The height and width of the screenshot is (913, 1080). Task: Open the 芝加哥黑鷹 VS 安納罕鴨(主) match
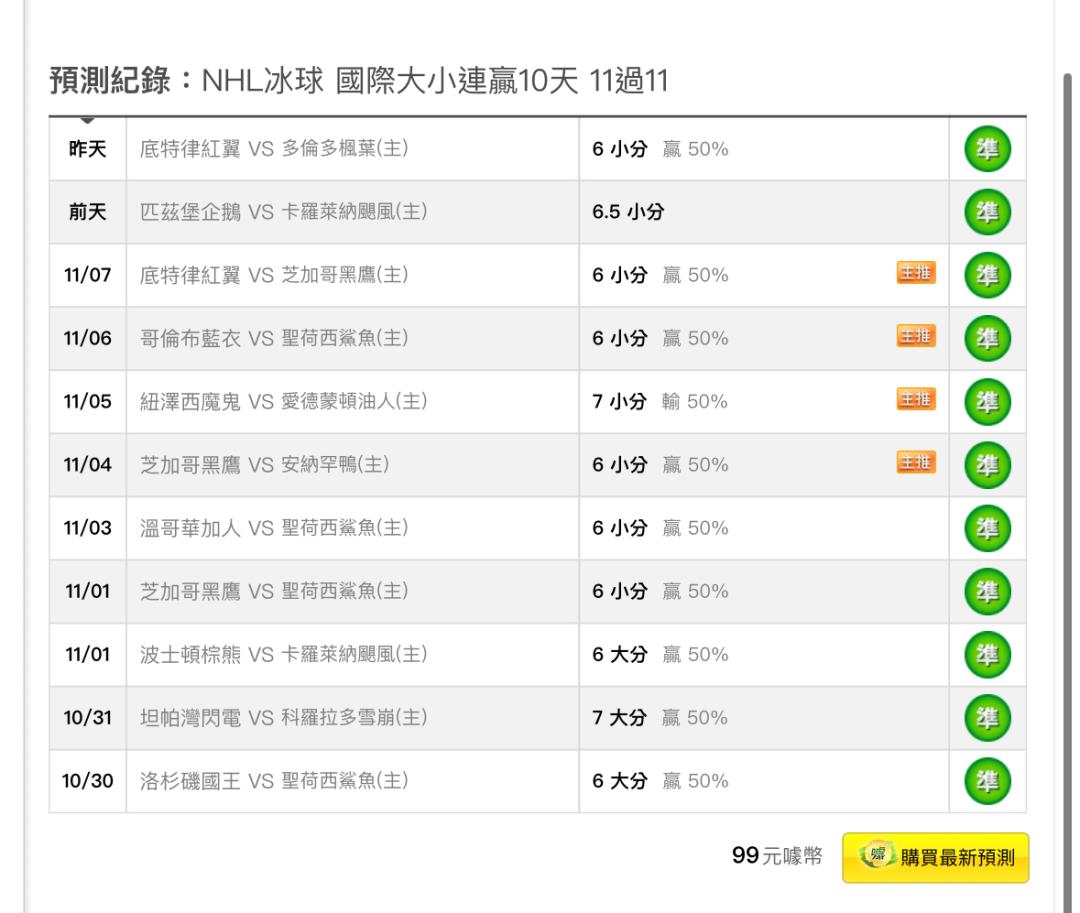(264, 465)
